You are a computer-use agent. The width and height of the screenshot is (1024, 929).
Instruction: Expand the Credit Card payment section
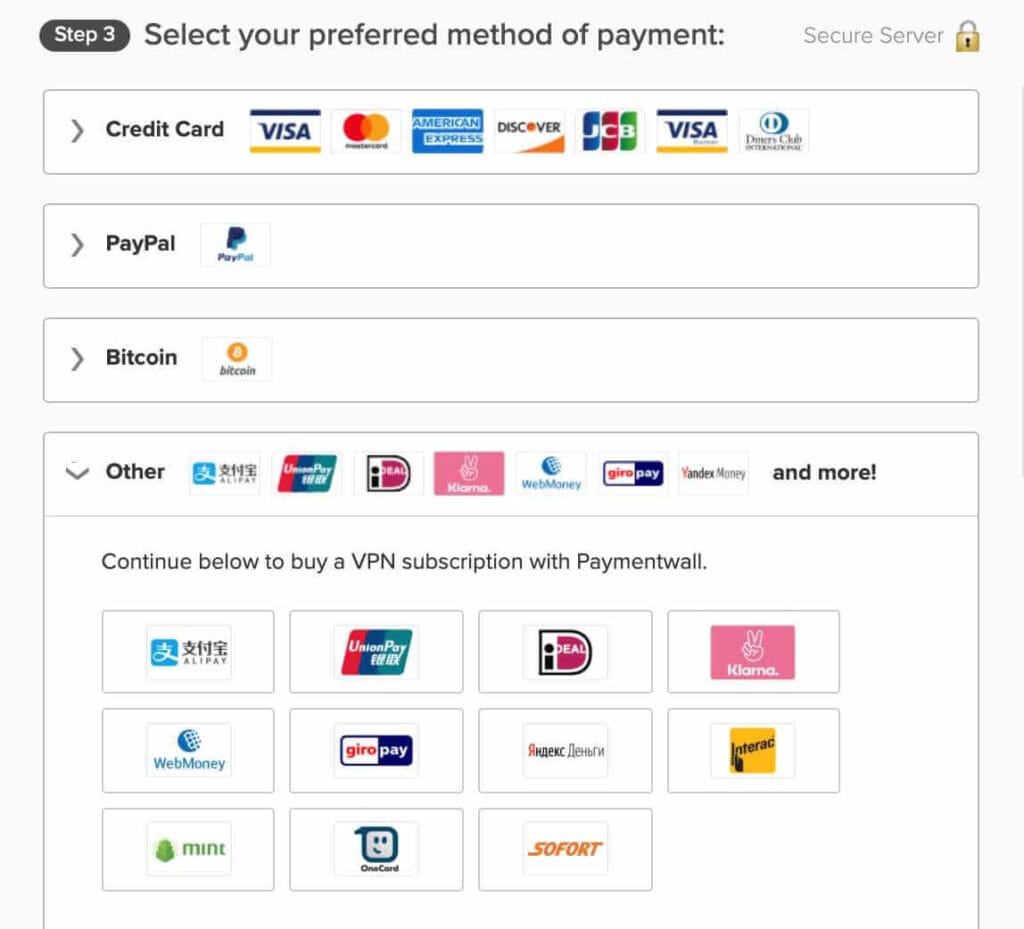pos(77,131)
